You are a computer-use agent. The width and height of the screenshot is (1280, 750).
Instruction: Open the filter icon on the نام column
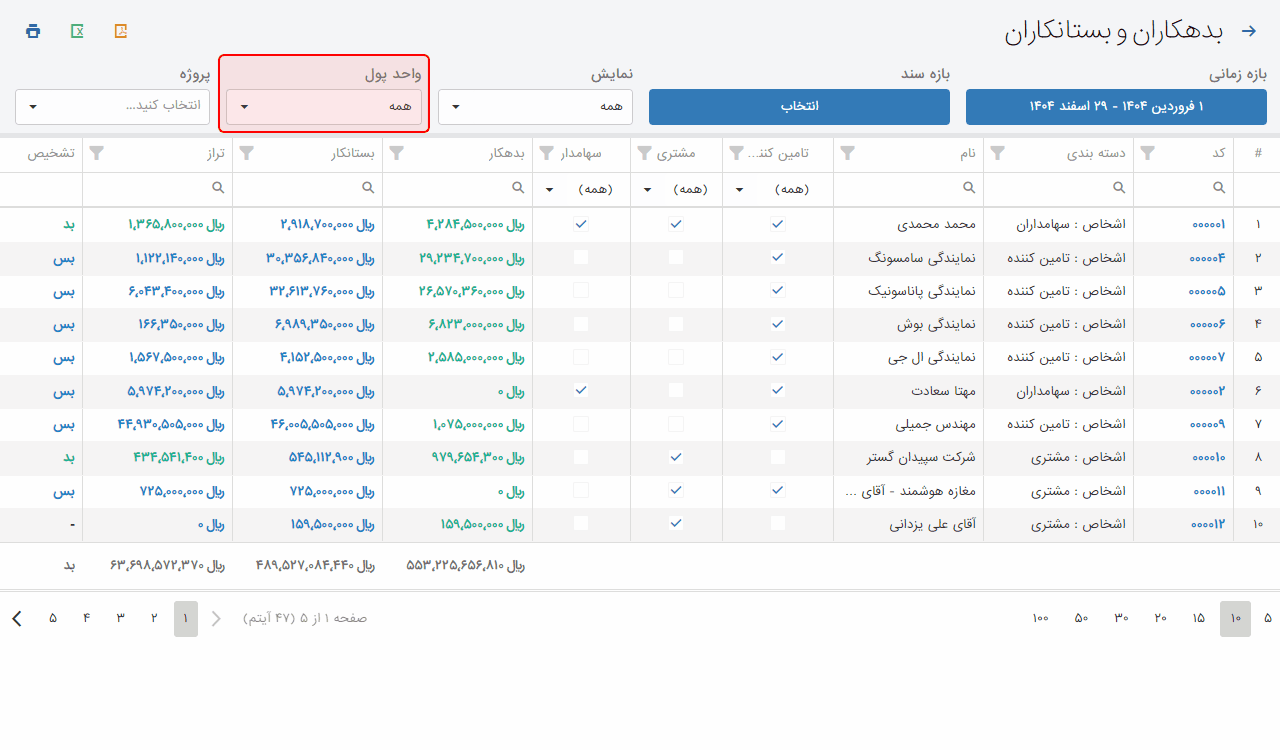click(848, 153)
